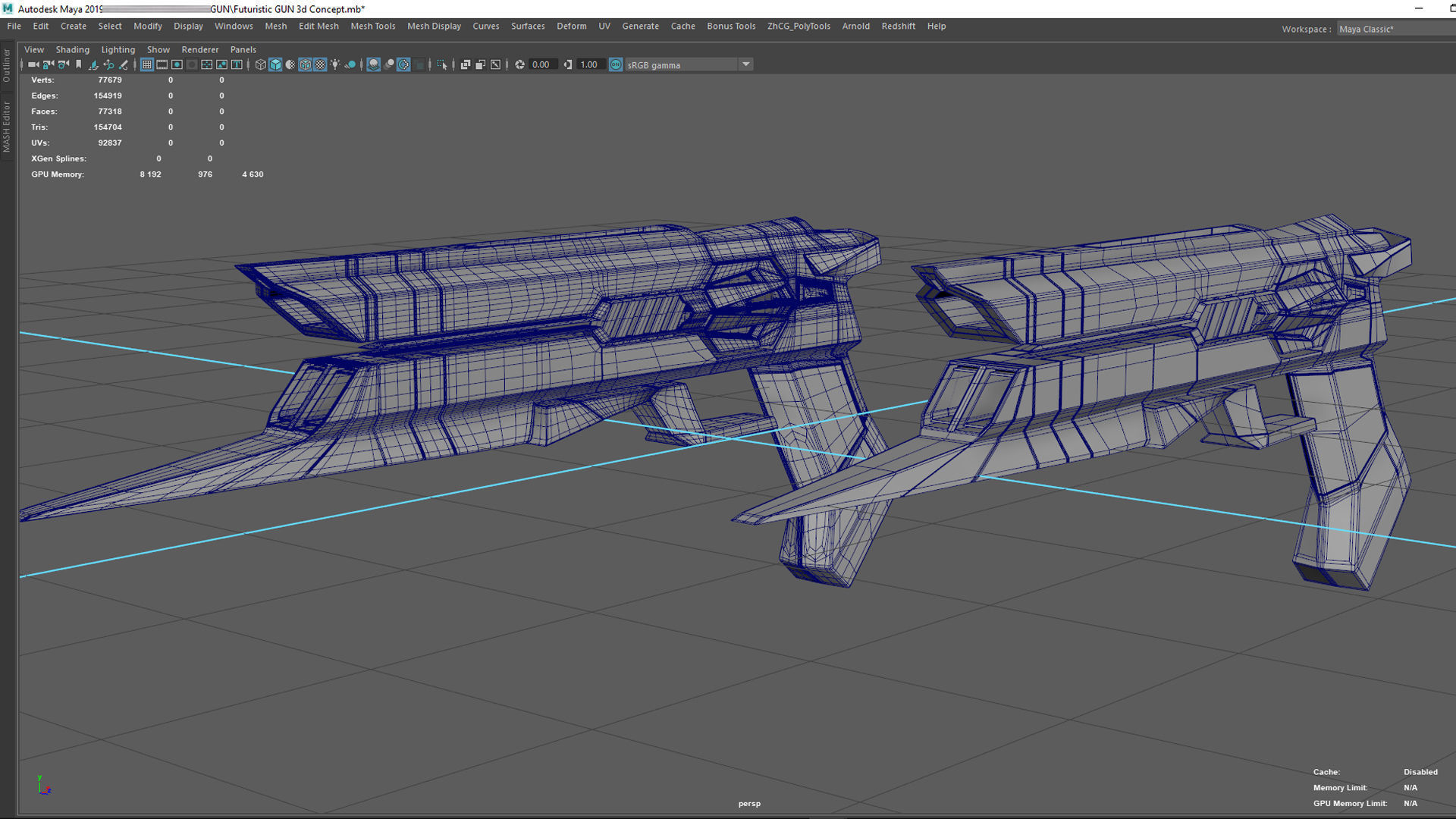Click the Use All Lights bulb icon
Viewport: 1456px width, 819px height.
335,64
